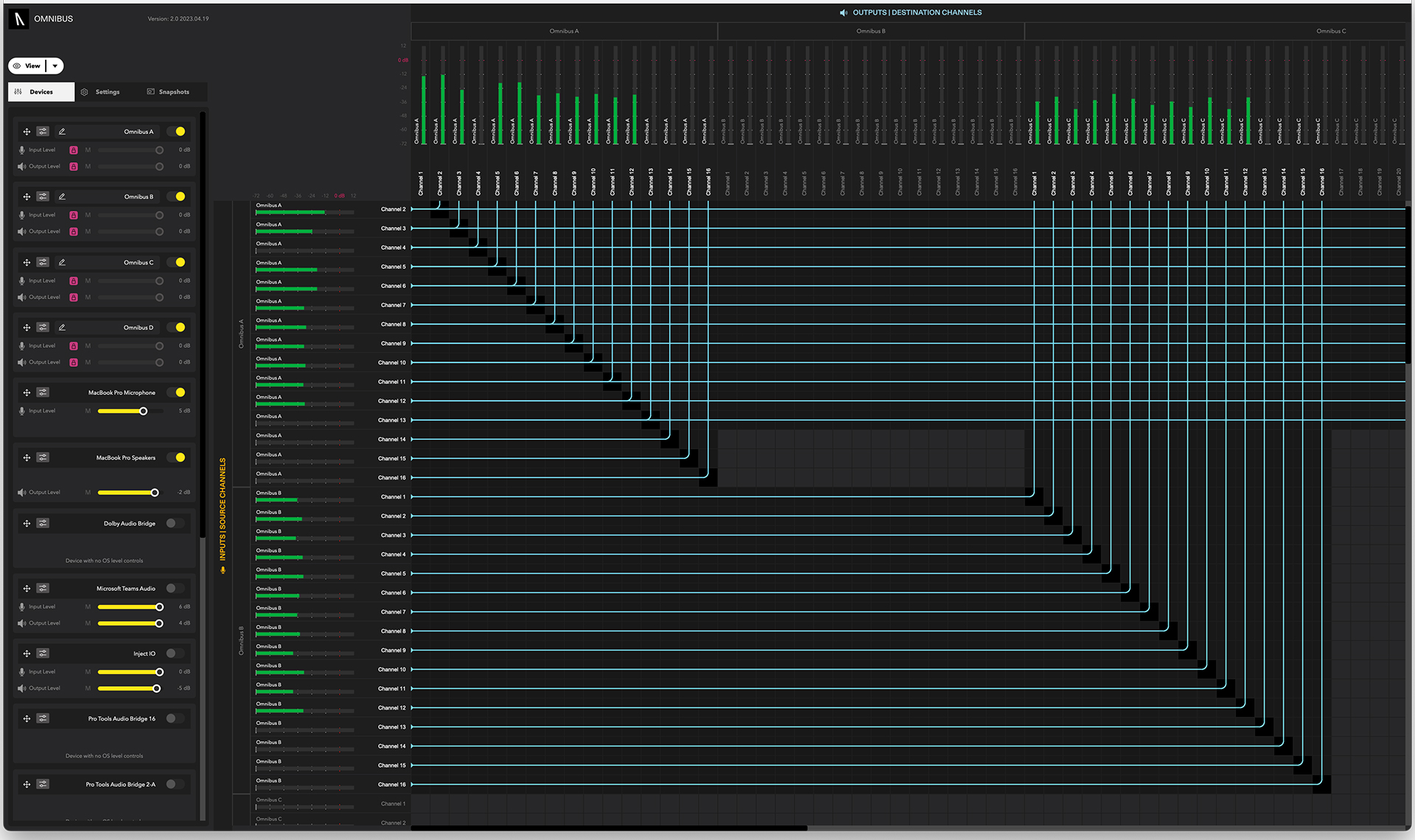The image size is (1415, 840).
Task: Open the mixer settings icon for Omnibus B
Action: coord(43,197)
